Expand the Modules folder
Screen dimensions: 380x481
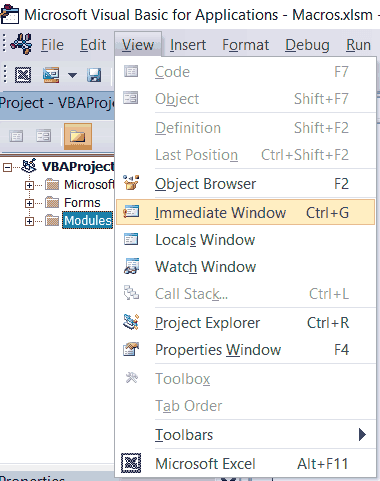(29, 221)
